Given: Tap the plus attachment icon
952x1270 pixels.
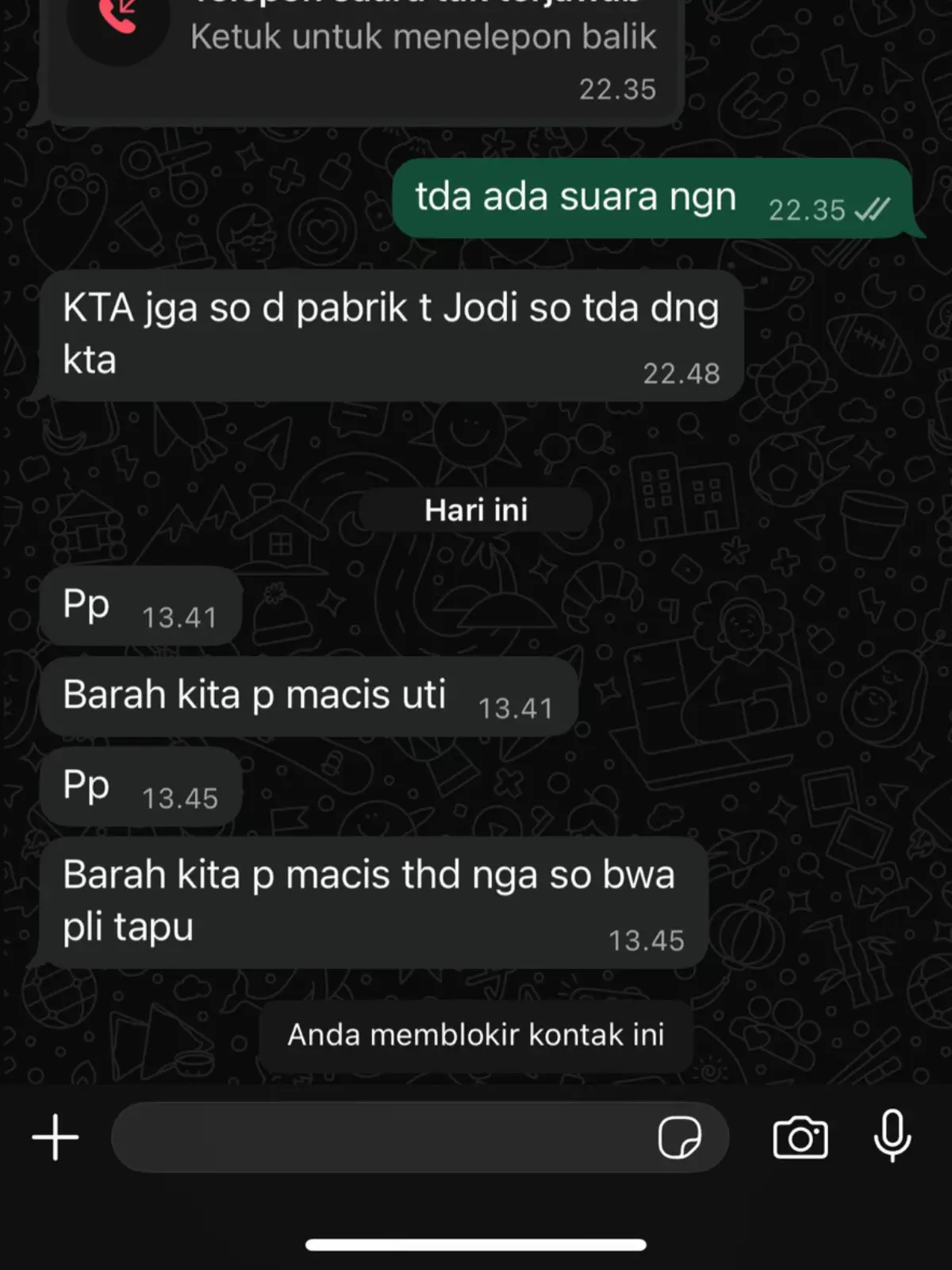Looking at the screenshot, I should pyautogui.click(x=56, y=1137).
